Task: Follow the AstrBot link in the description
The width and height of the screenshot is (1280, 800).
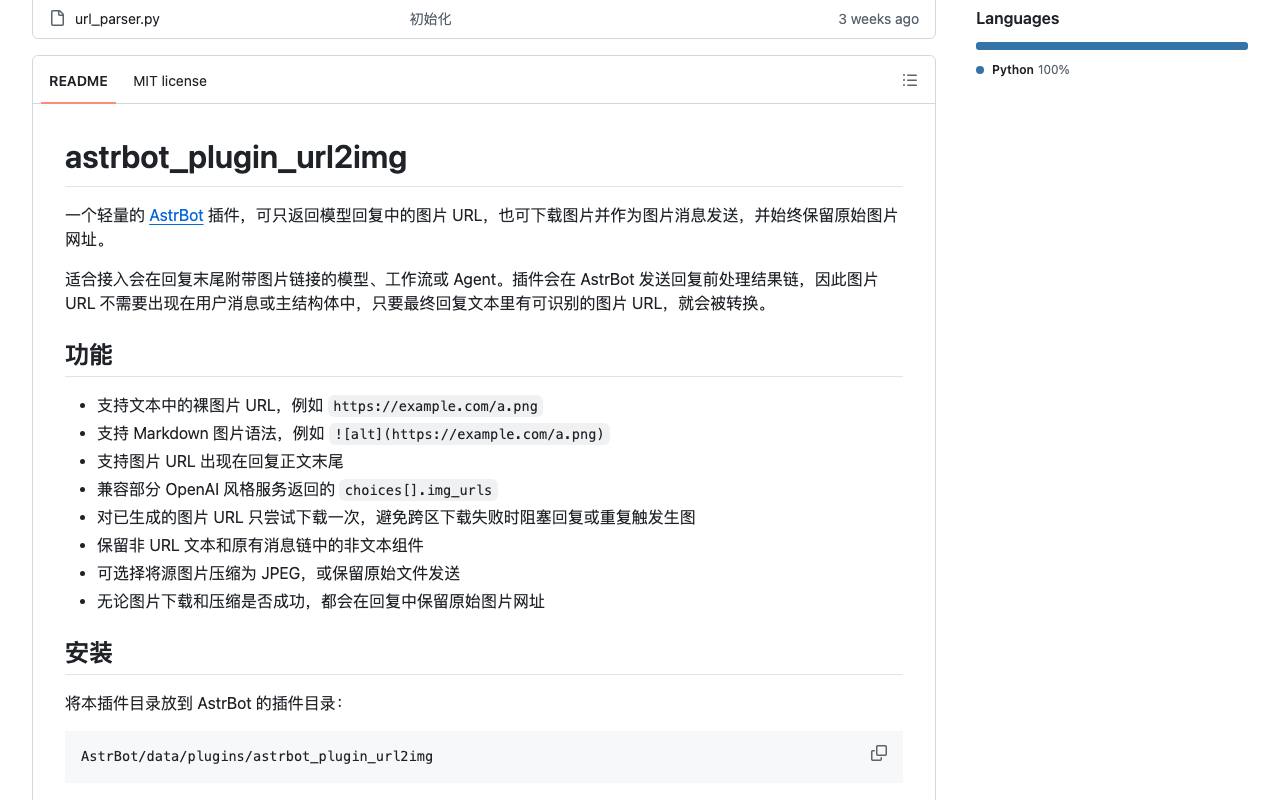Action: tap(176, 215)
